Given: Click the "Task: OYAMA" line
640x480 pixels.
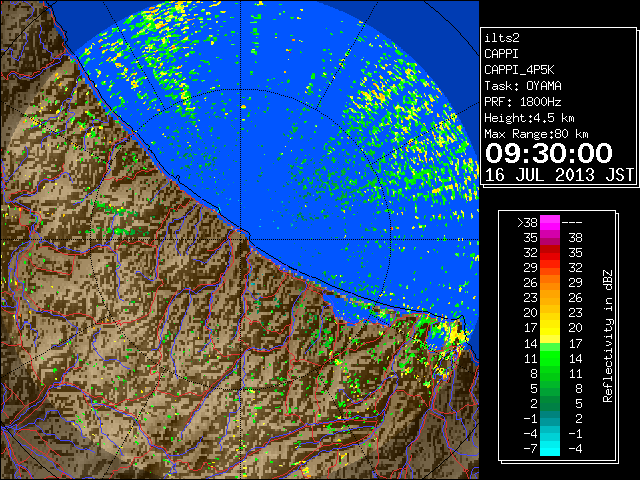Looking at the screenshot, I should 523,86.
